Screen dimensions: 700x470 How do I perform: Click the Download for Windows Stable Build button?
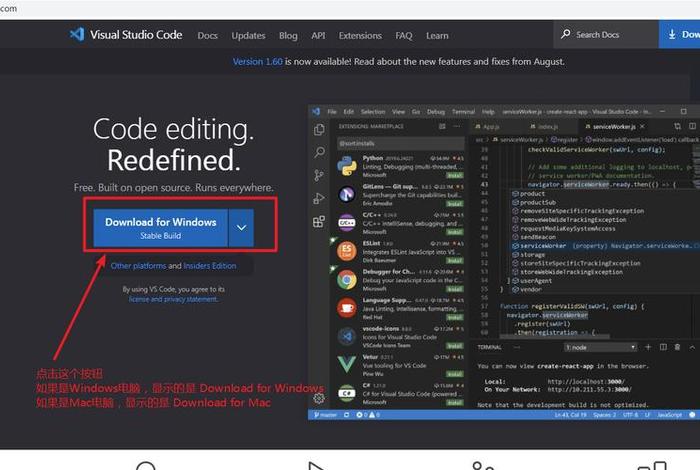(x=161, y=228)
